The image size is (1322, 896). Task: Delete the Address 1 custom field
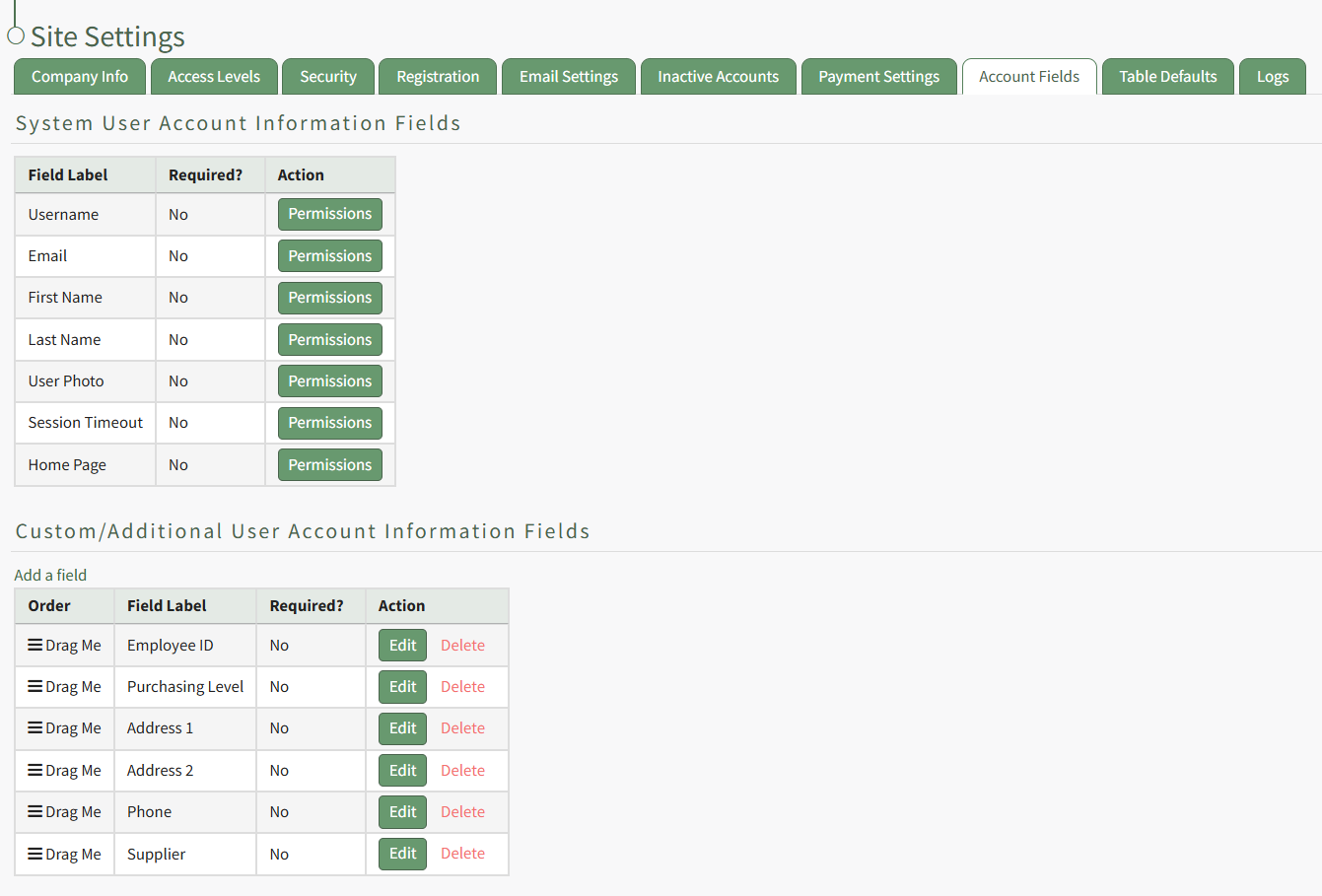coord(462,728)
